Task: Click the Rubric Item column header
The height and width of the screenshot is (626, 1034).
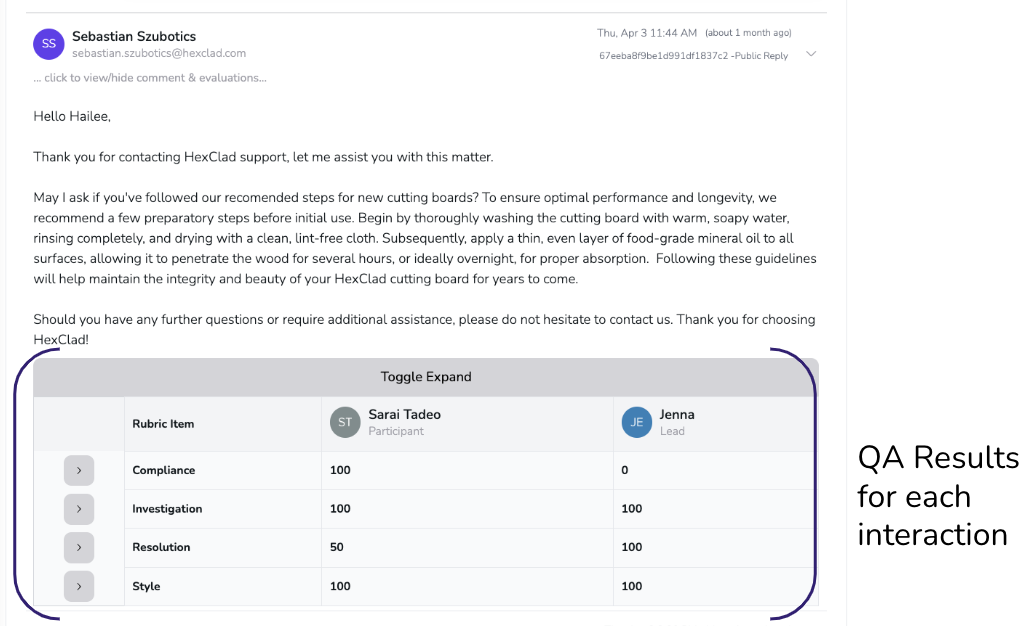Action: [x=163, y=424]
